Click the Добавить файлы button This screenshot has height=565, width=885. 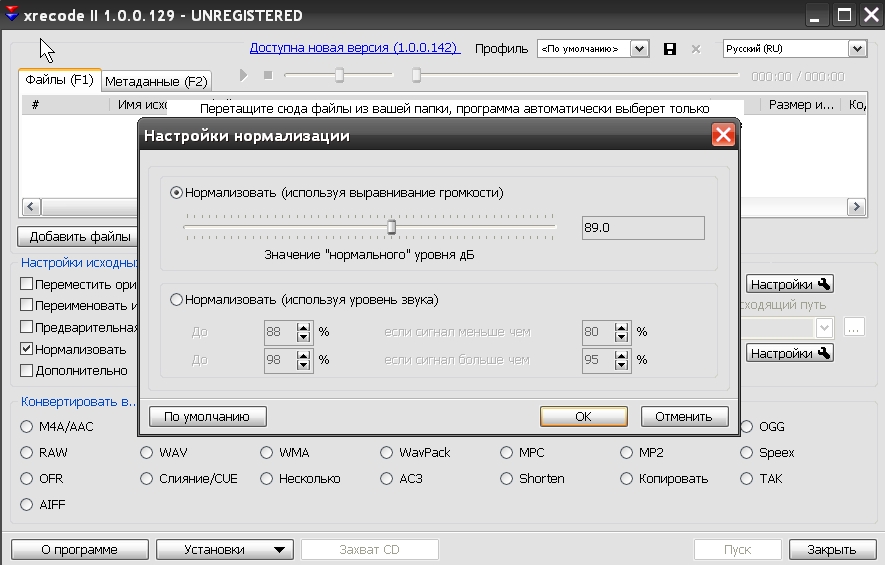[x=80, y=236]
